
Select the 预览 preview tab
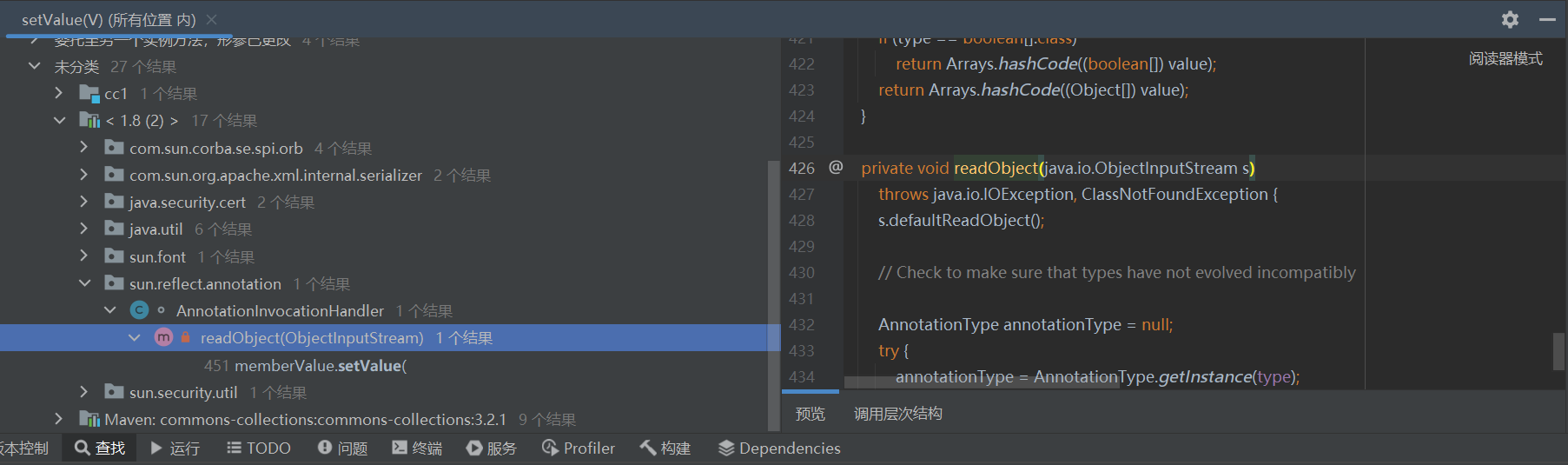[x=810, y=414]
